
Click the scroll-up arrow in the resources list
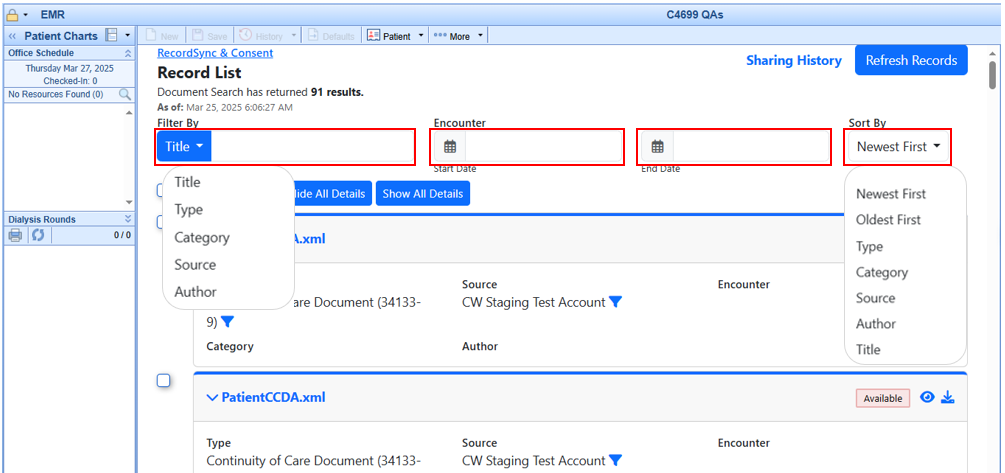tap(129, 112)
